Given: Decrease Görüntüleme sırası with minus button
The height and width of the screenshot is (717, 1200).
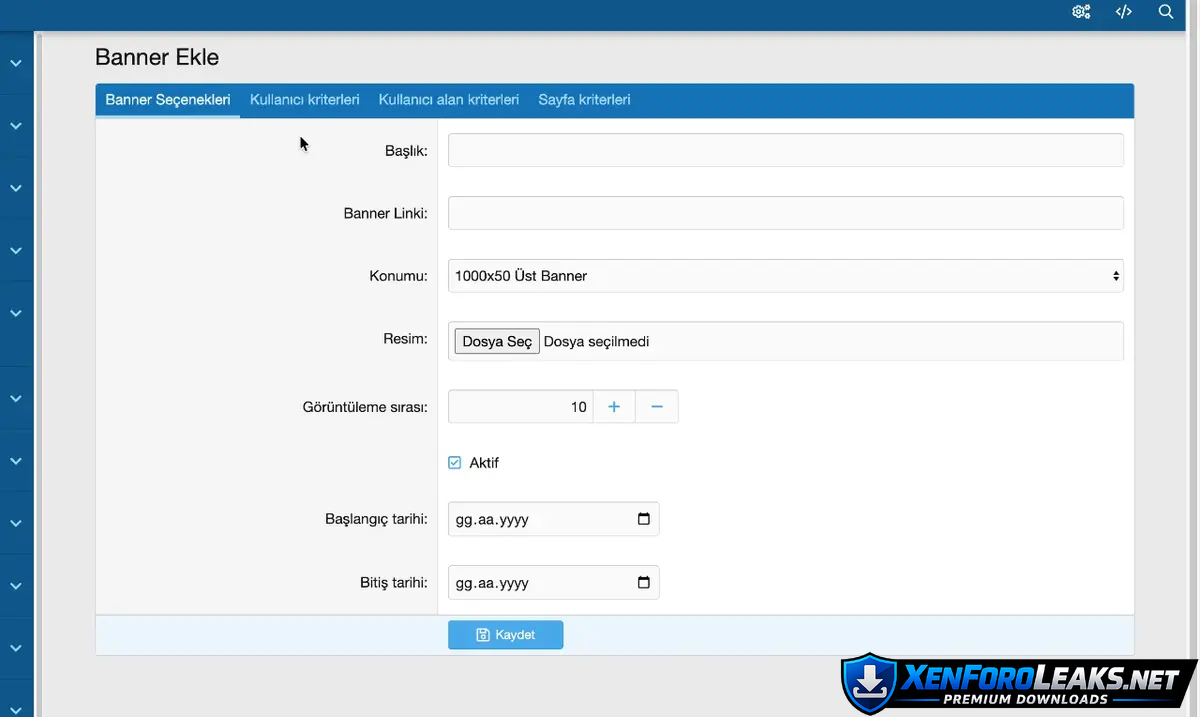Looking at the screenshot, I should point(657,407).
